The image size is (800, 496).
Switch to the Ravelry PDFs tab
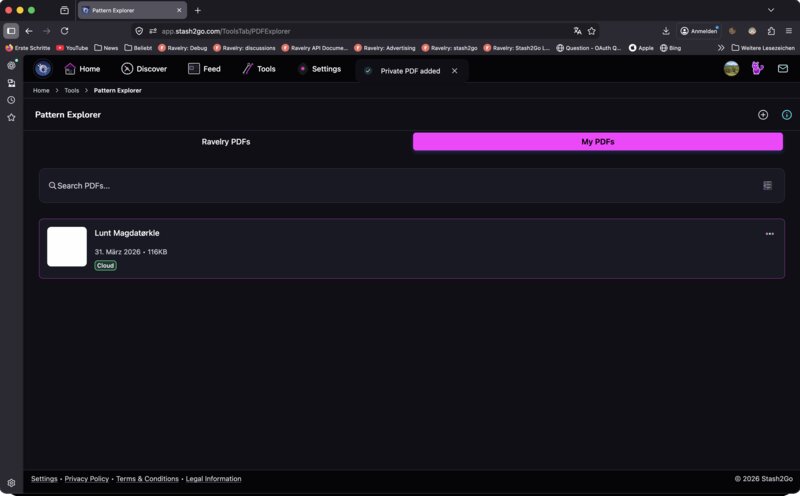click(226, 142)
